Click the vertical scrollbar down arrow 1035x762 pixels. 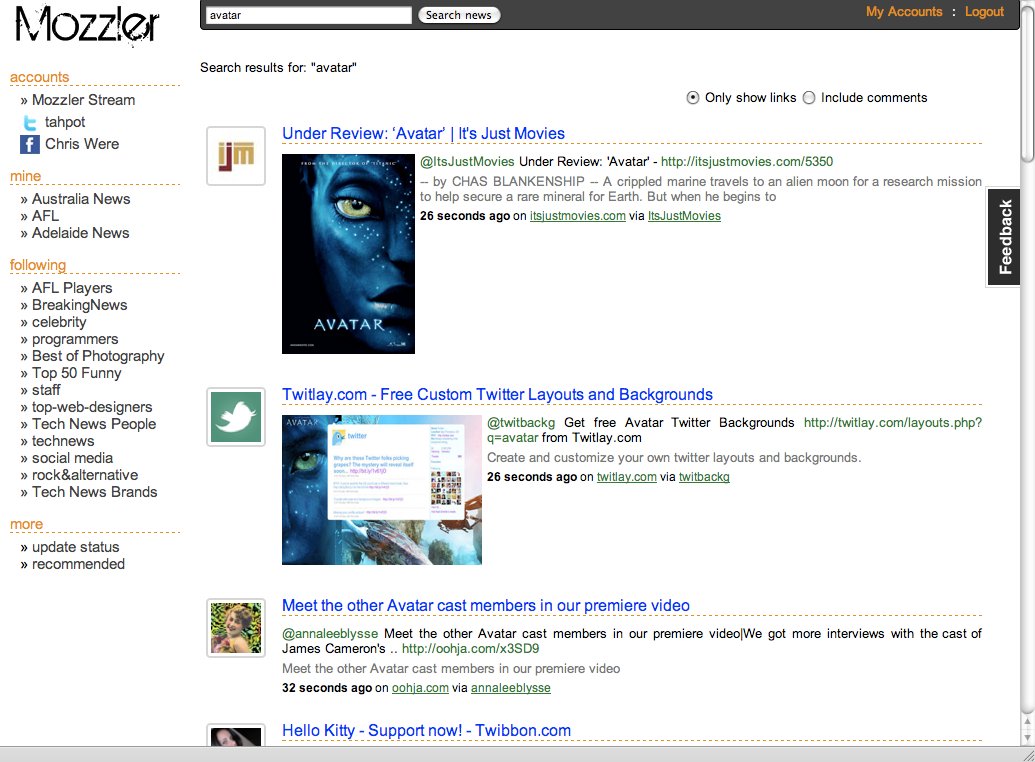(1027, 736)
